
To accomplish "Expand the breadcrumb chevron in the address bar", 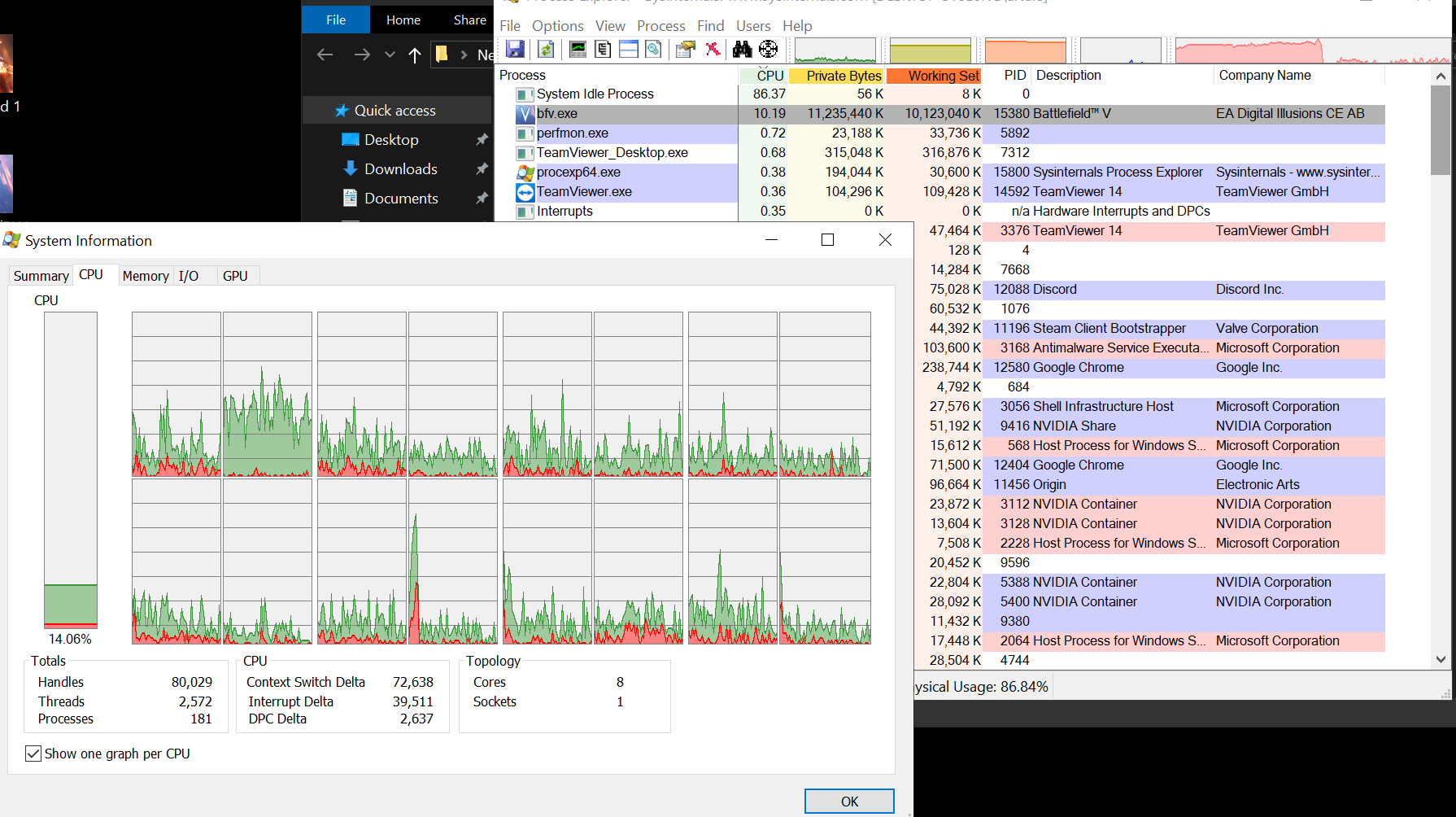I will pyautogui.click(x=464, y=55).
